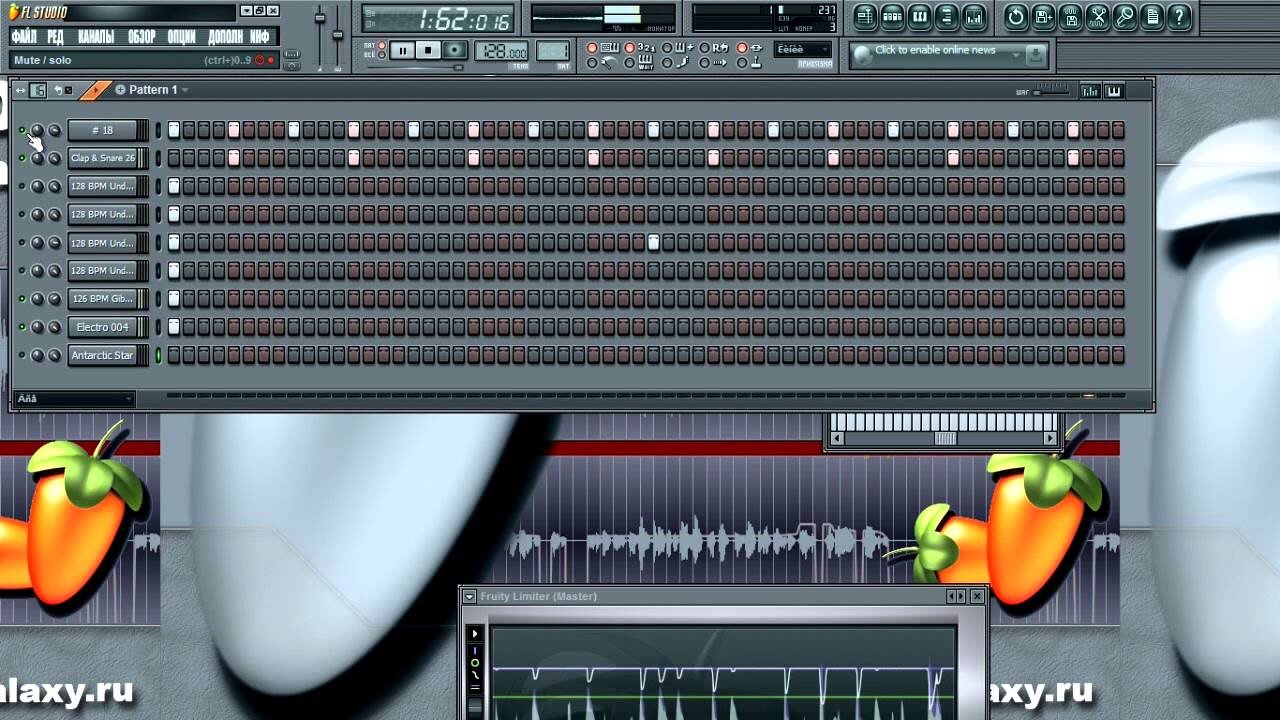Click the double-arrow icon in channel rack header

point(20,90)
